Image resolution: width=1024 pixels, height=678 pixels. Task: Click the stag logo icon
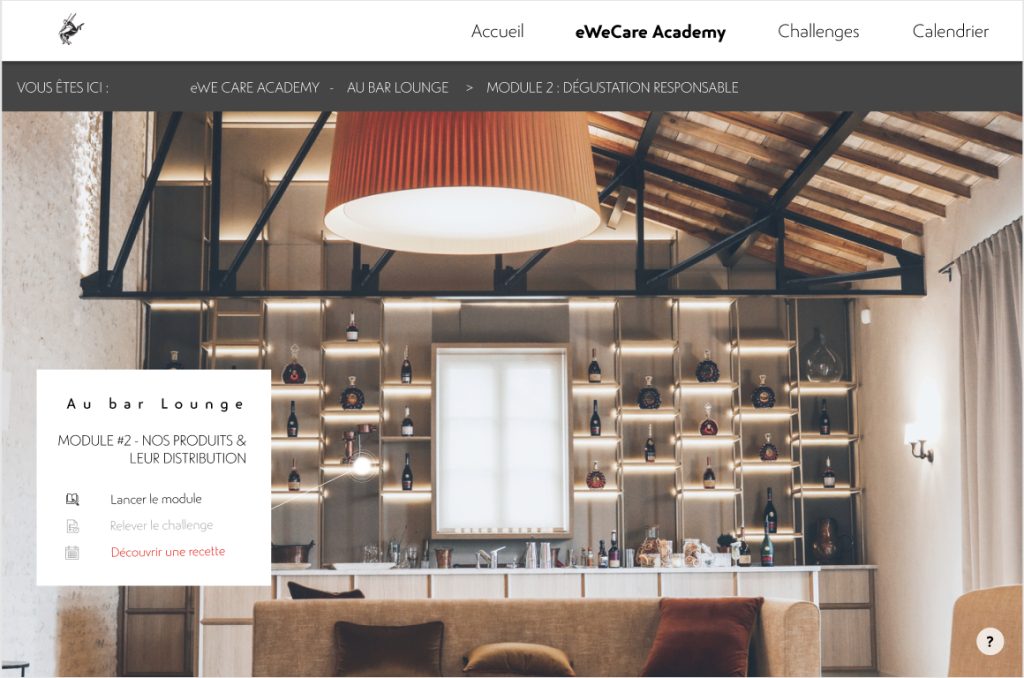[71, 29]
